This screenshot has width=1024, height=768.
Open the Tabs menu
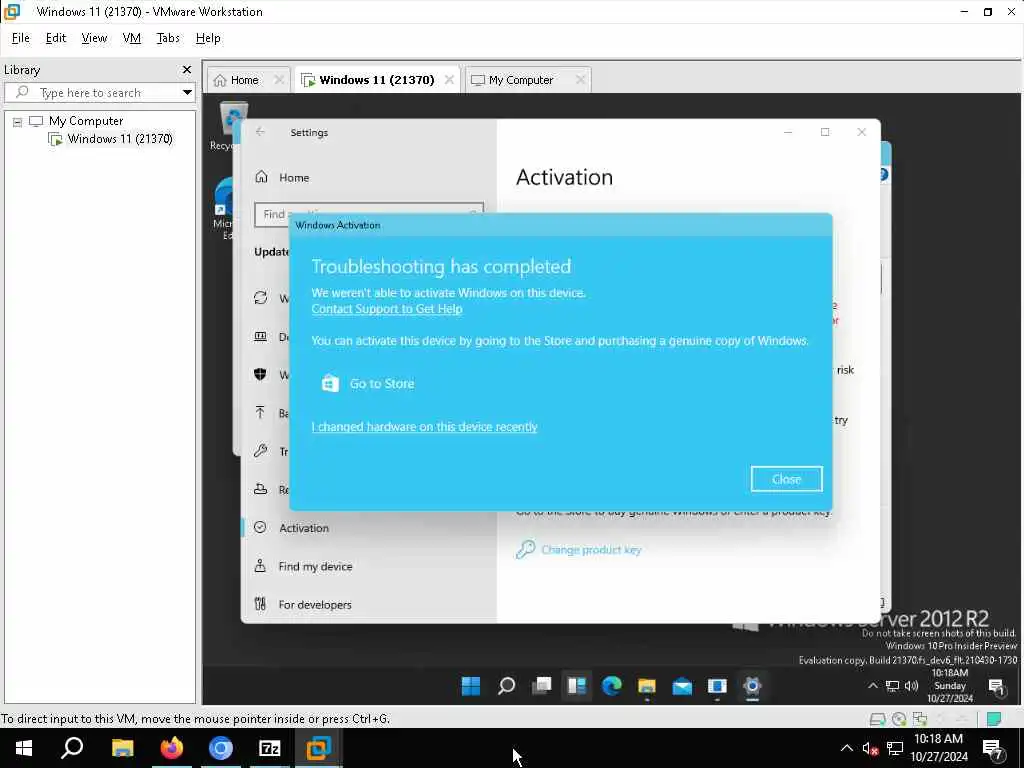tap(168, 38)
